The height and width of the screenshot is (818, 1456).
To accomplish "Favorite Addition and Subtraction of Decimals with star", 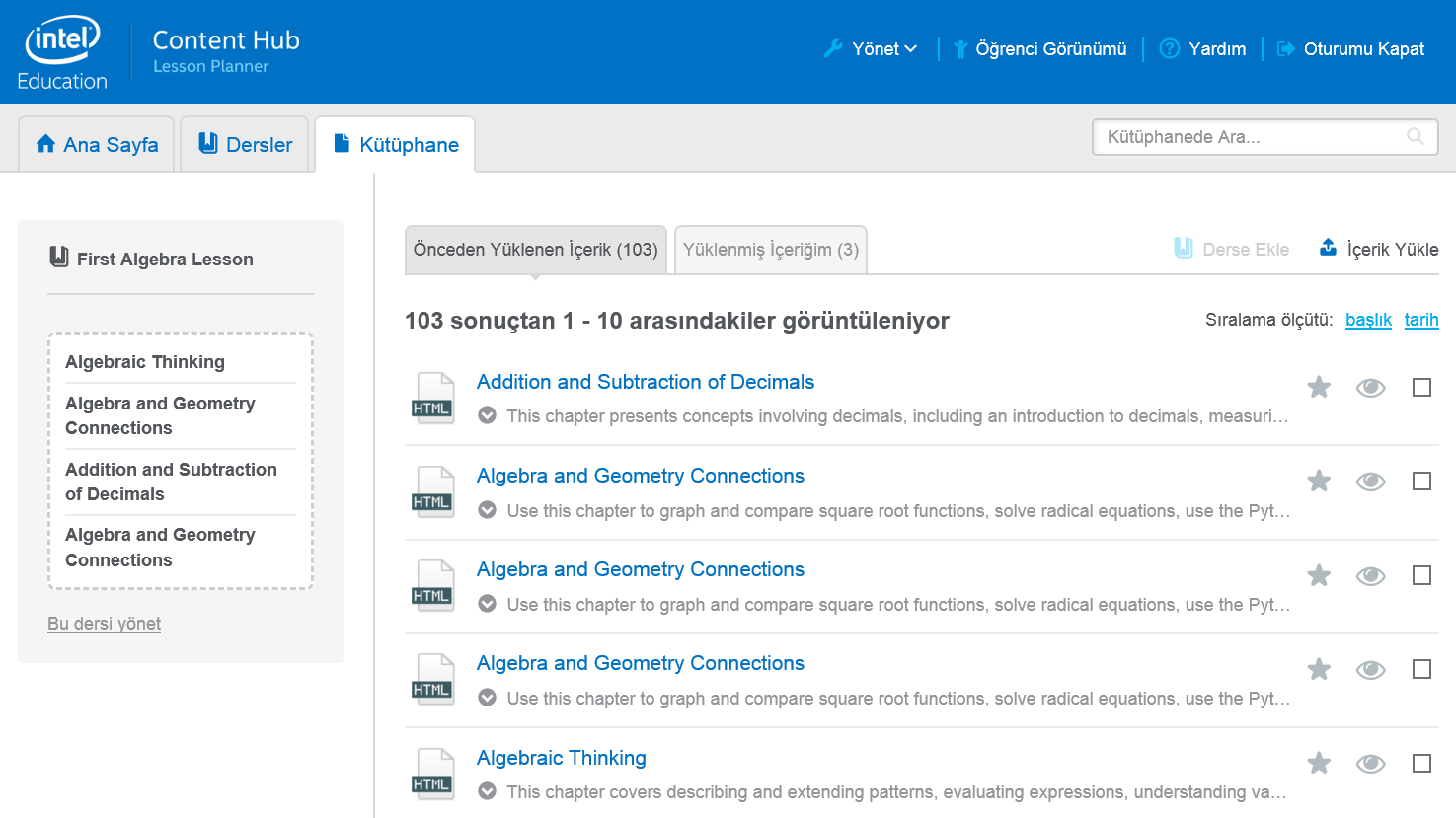I will click(1319, 387).
